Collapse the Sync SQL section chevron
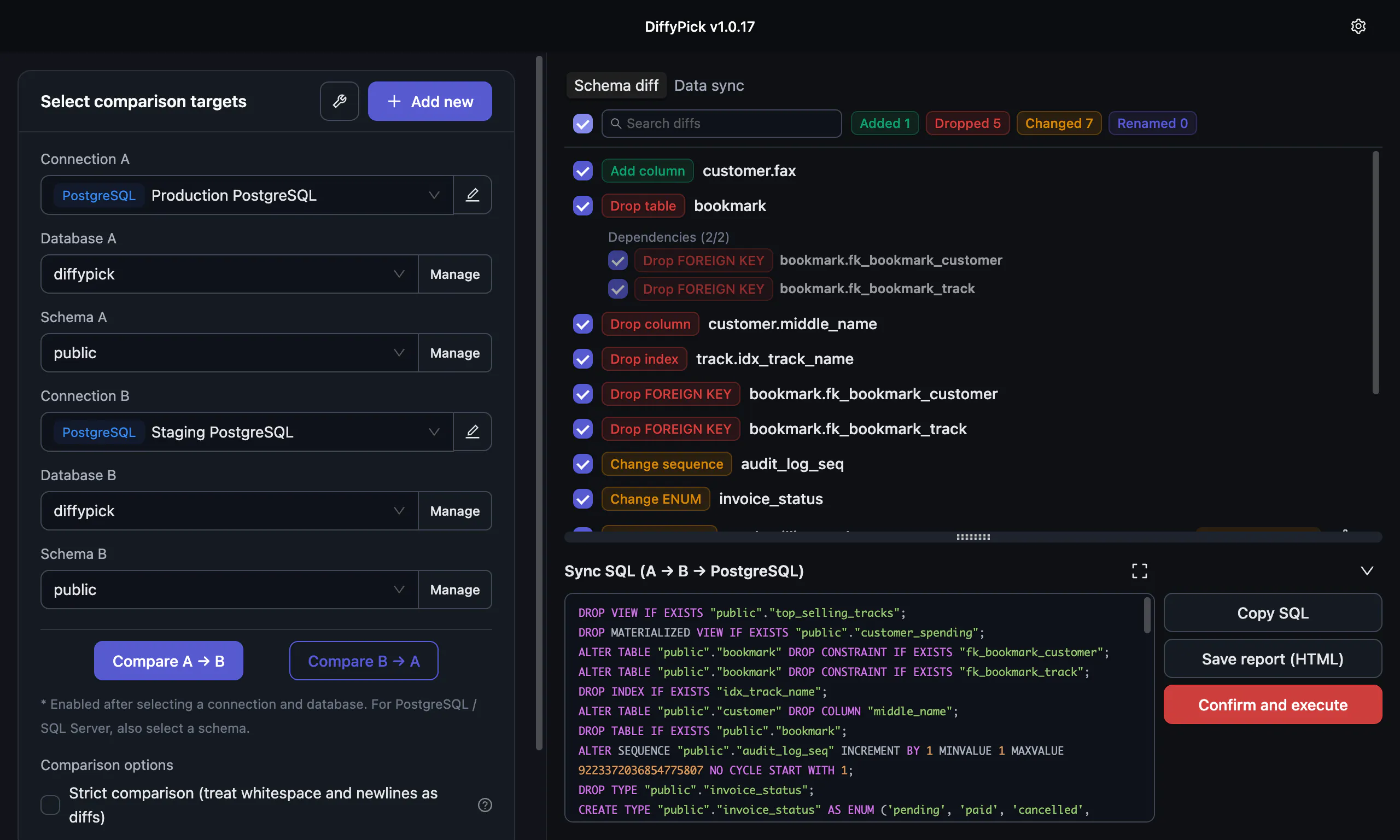Image resolution: width=1400 pixels, height=840 pixels. (1367, 570)
